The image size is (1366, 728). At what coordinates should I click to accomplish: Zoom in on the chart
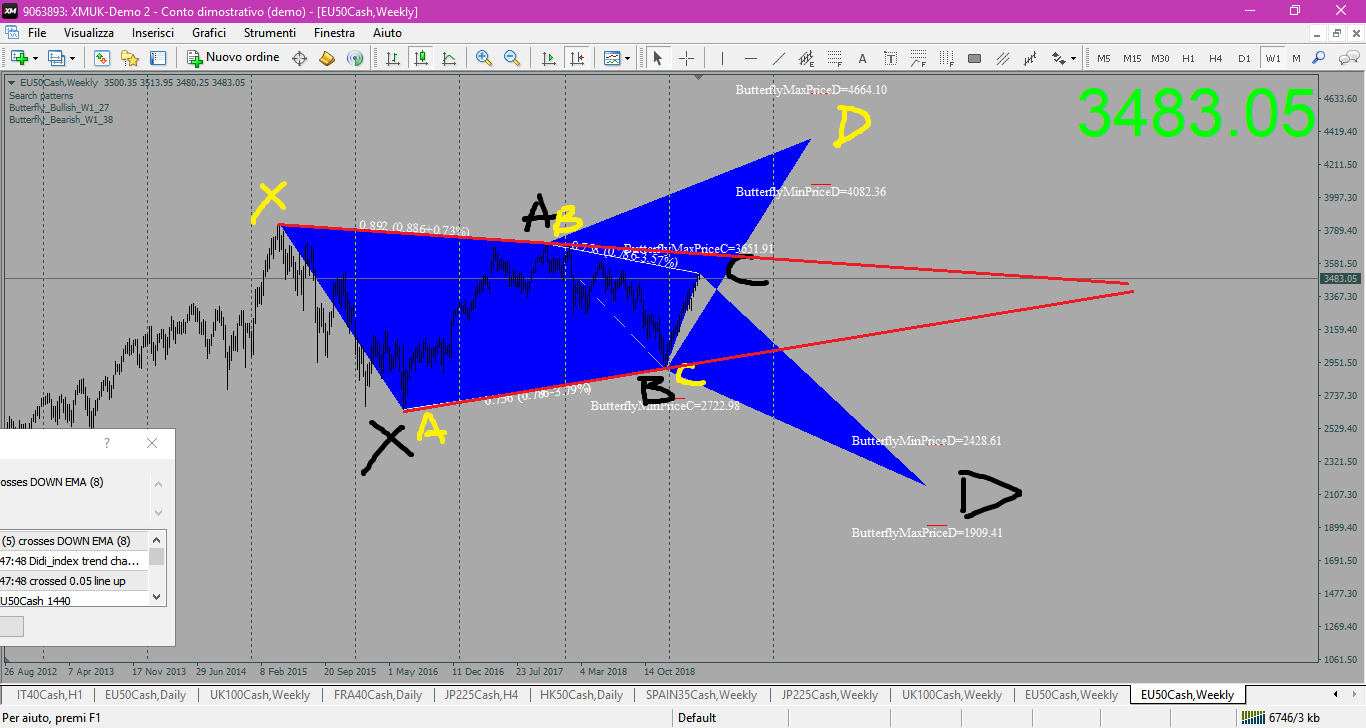pyautogui.click(x=484, y=58)
